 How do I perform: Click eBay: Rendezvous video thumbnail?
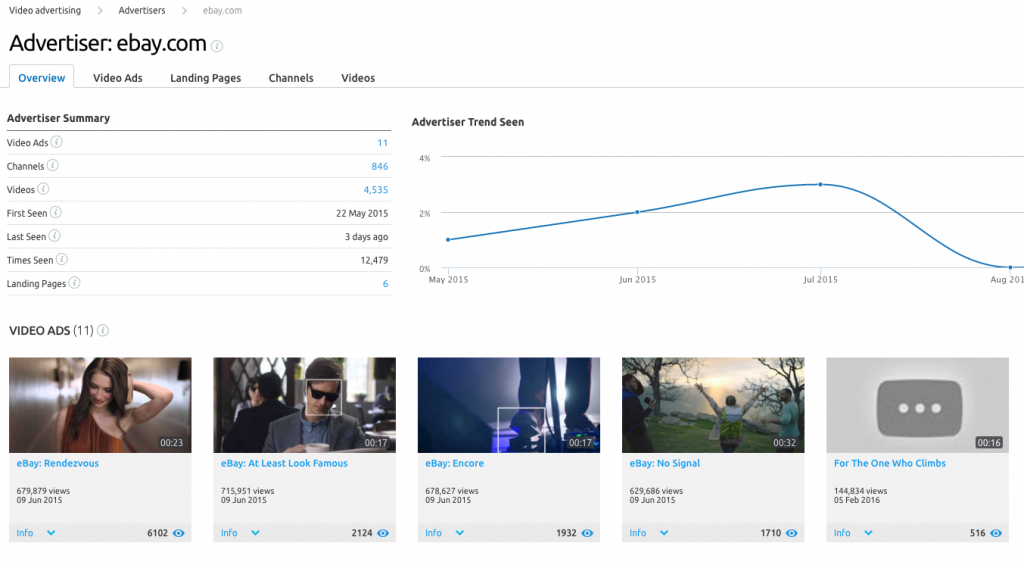(x=100, y=405)
